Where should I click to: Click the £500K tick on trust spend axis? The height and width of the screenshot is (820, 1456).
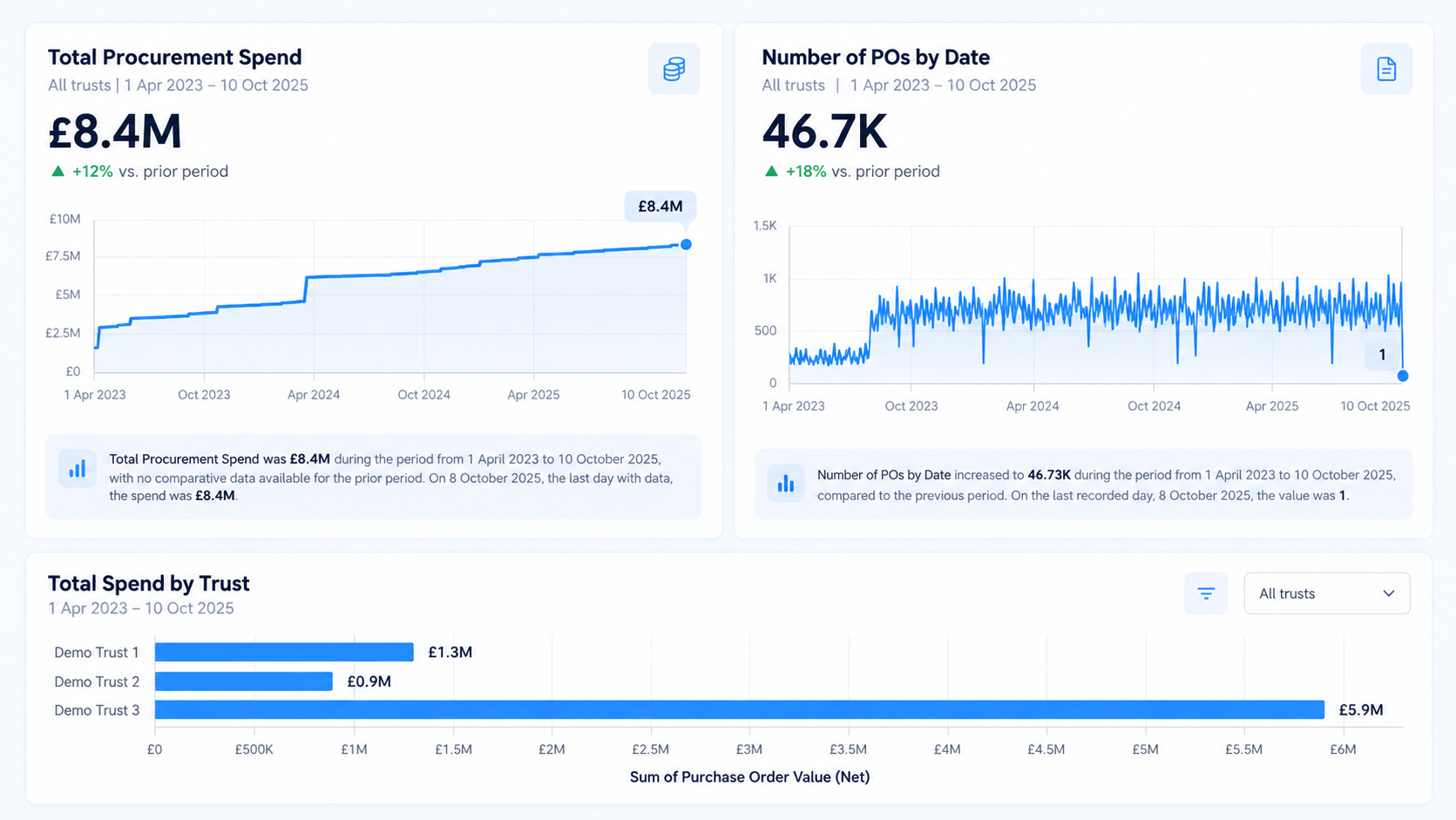pos(254,749)
